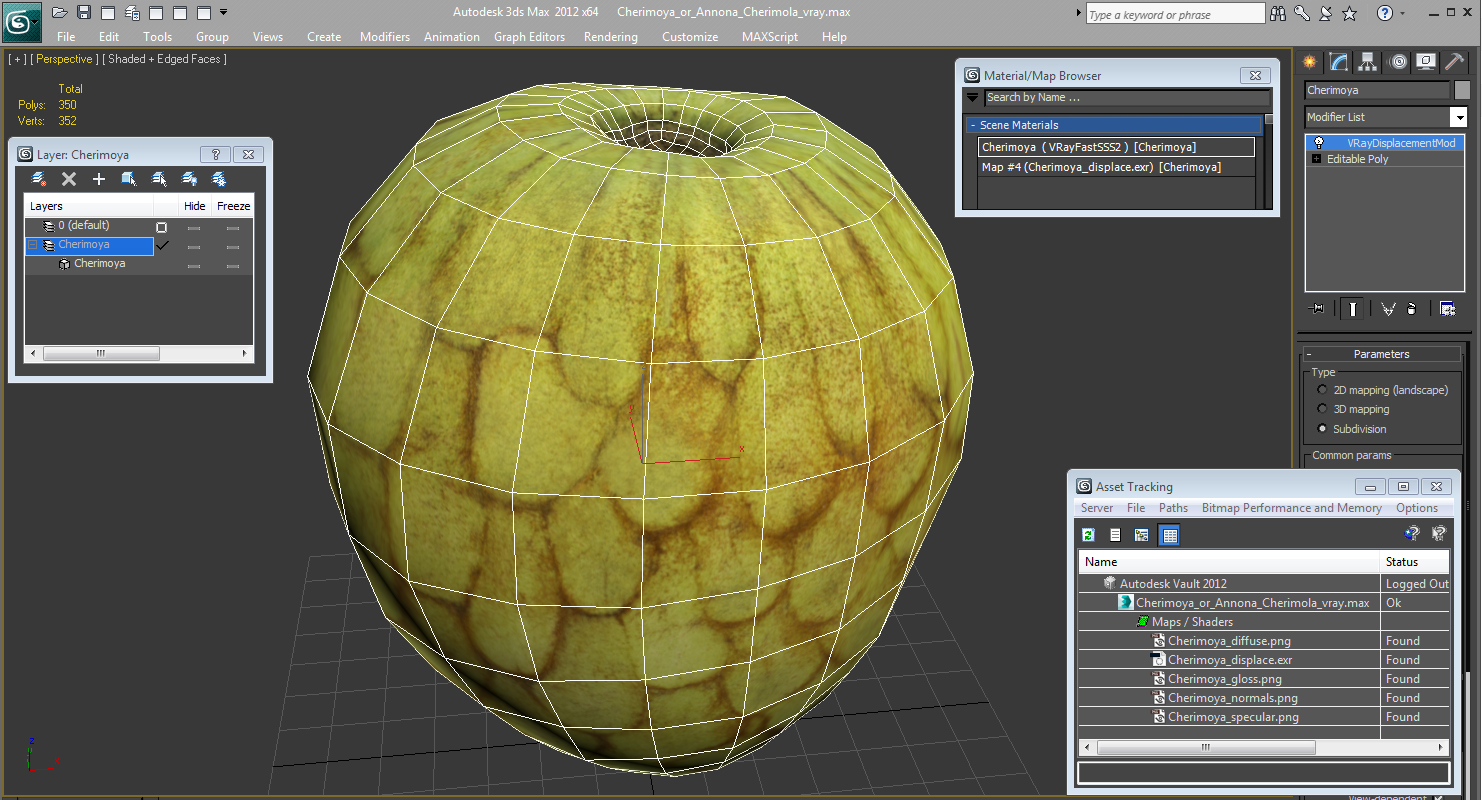Viewport: 1482px width, 800px height.
Task: Open the quick access toolbar dropdown arrow
Action: point(223,13)
